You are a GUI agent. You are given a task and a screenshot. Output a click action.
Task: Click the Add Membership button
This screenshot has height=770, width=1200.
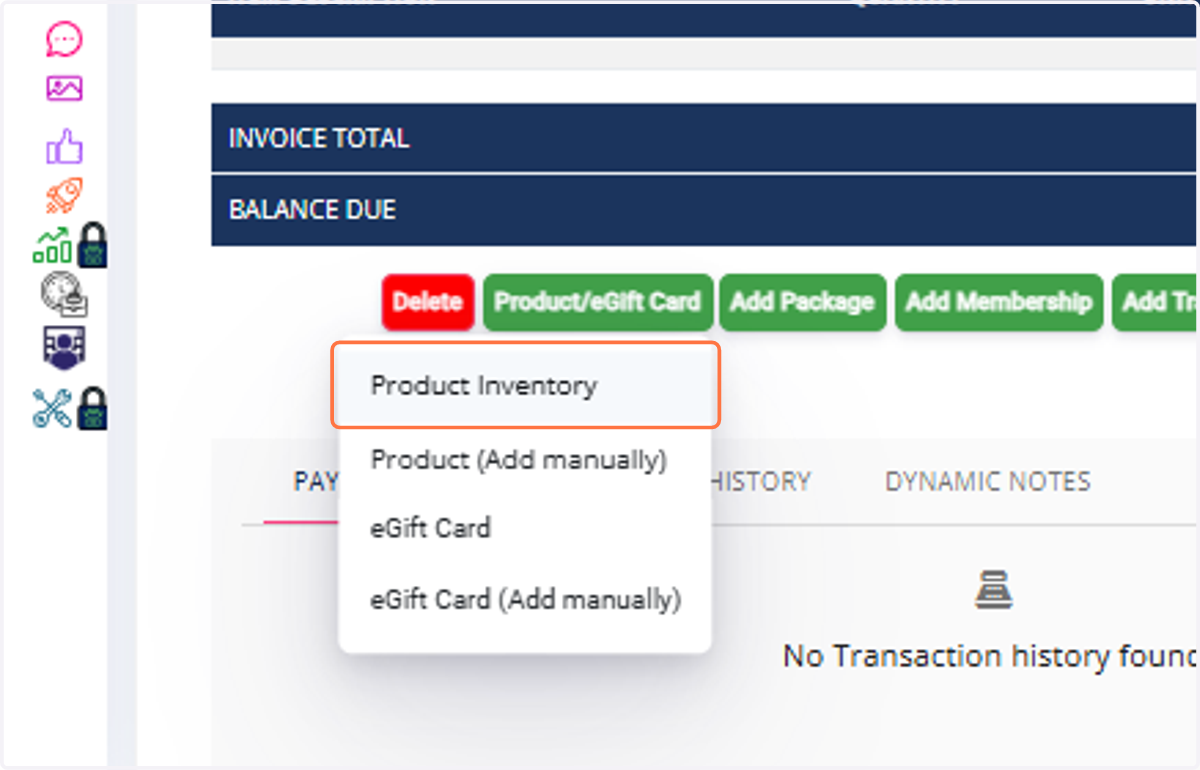[999, 302]
